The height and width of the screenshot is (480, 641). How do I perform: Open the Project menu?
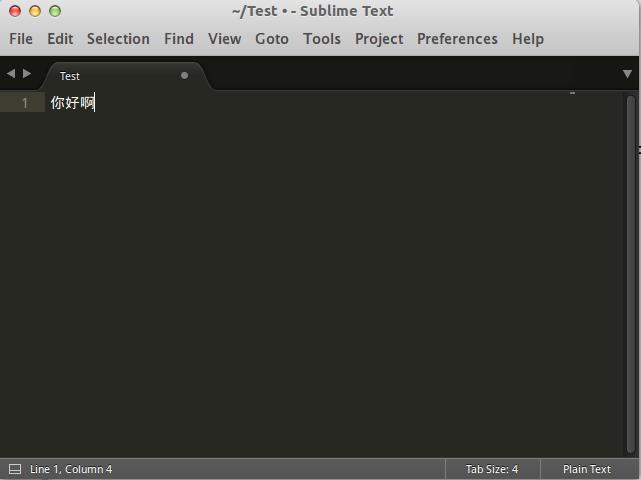(379, 39)
